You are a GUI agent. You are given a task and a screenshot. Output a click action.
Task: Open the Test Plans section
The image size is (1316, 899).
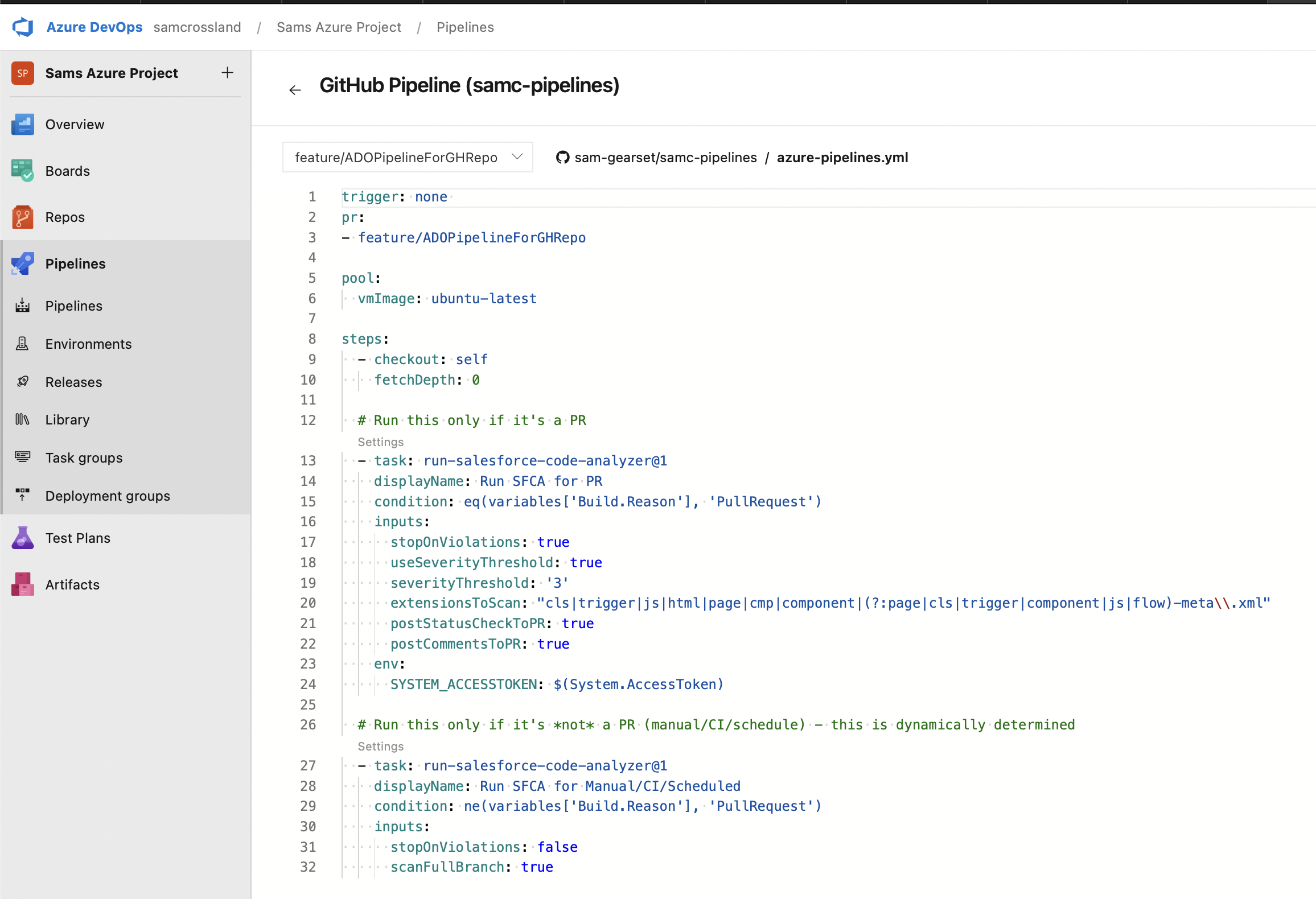78,538
